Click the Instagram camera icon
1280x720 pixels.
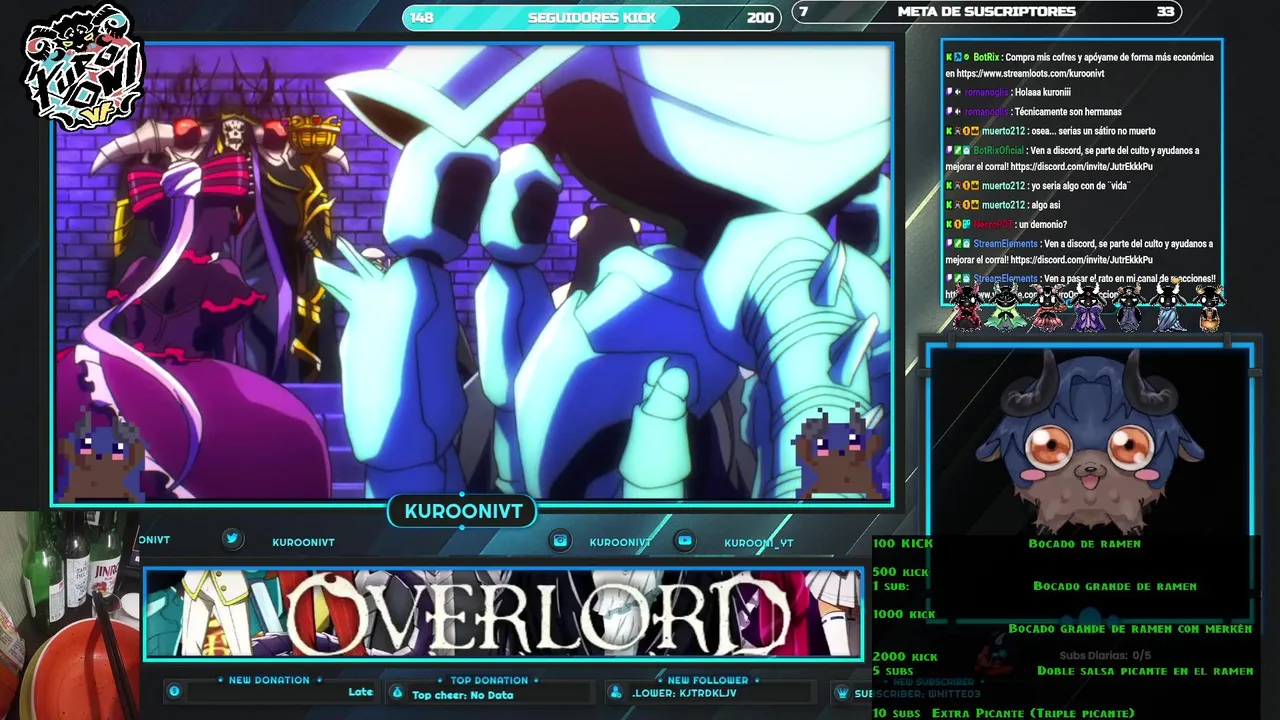(x=561, y=540)
